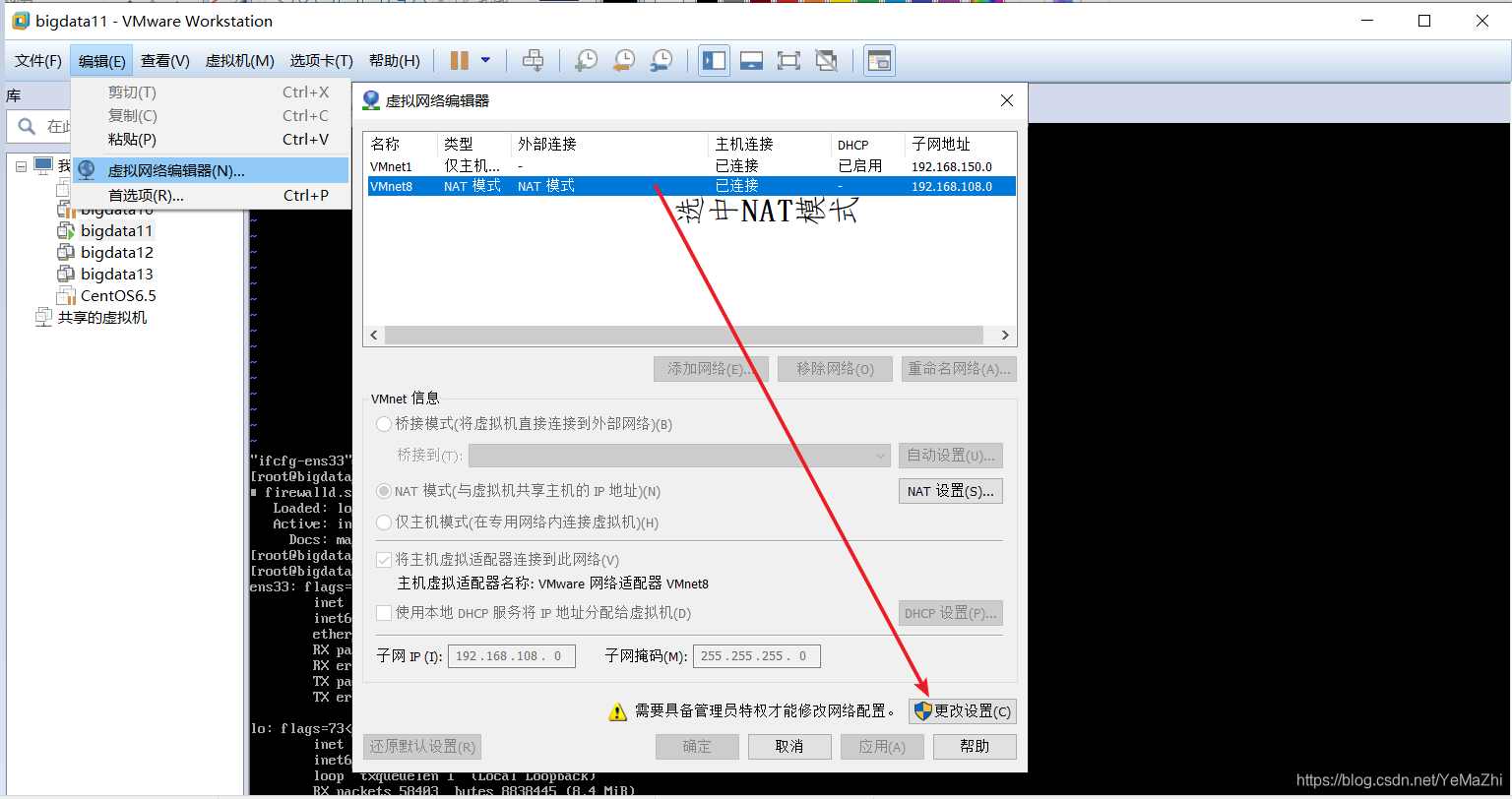Select the 仅主机模式 host-only radio button
This screenshot has height=799, width=1512.
pyautogui.click(x=384, y=522)
